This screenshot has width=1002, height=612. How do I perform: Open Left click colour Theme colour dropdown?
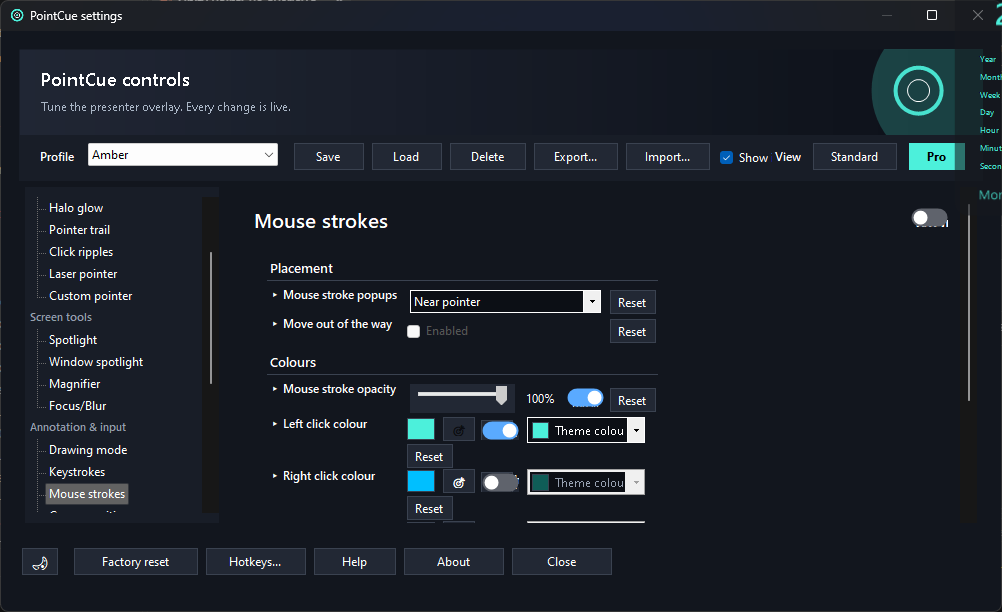click(585, 431)
